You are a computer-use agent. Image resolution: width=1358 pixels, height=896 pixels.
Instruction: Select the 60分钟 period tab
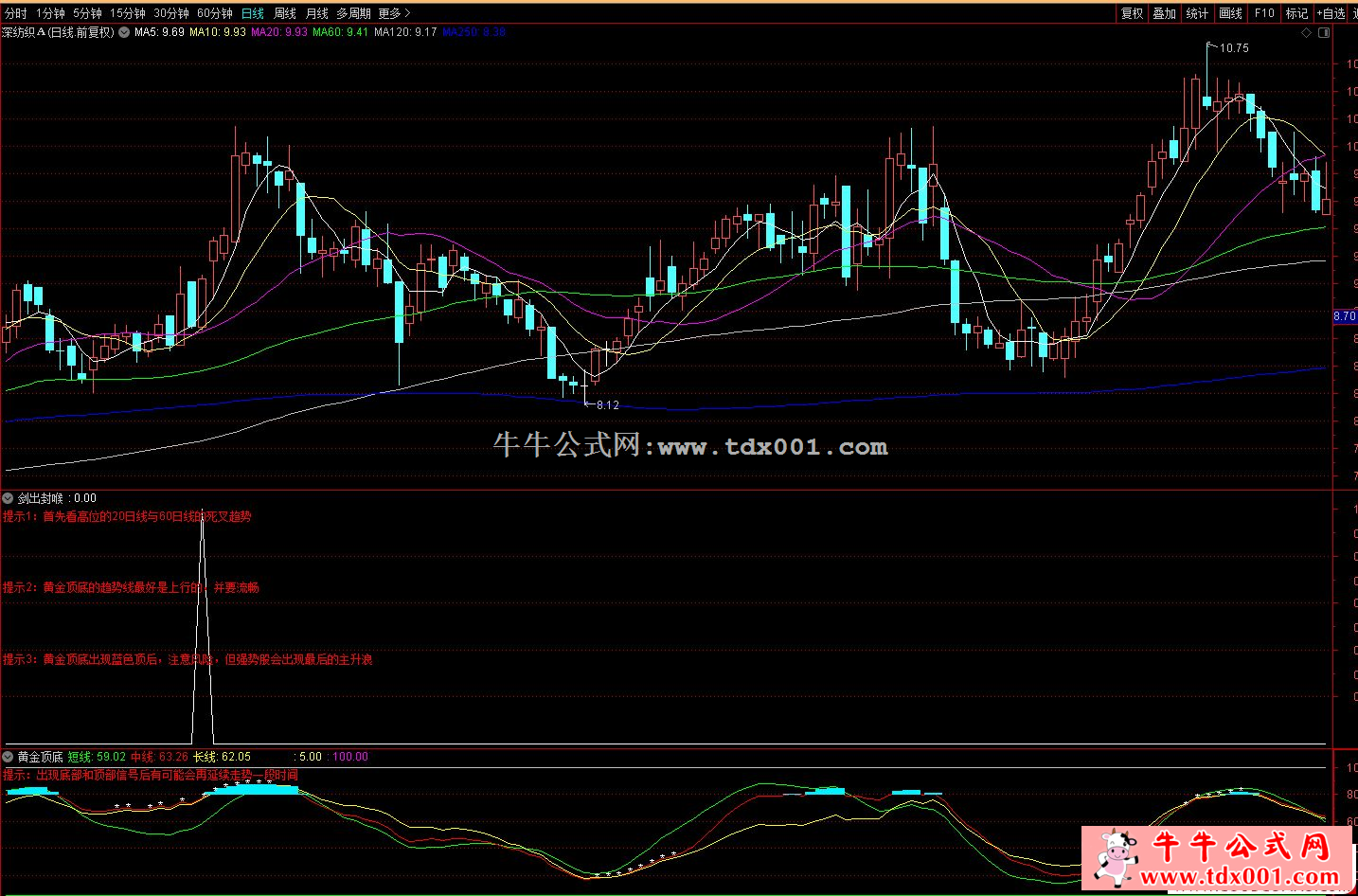[x=215, y=13]
